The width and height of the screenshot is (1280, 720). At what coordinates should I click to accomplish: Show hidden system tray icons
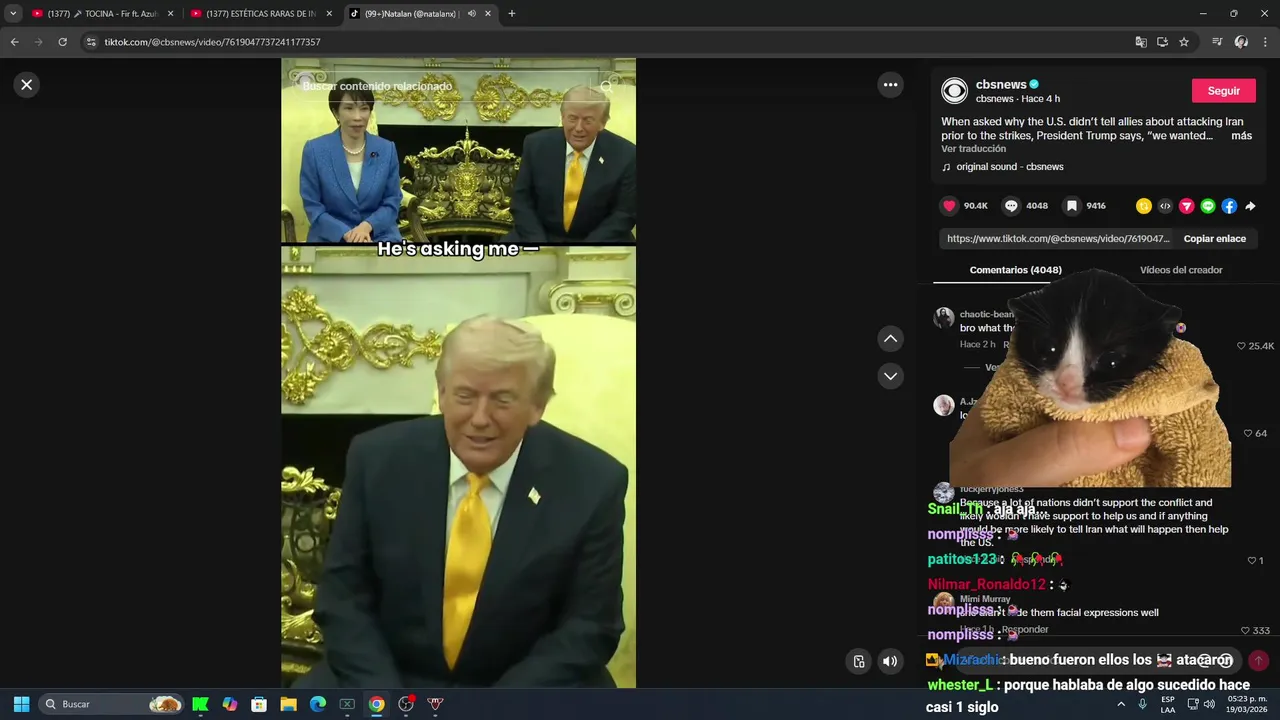tap(1121, 704)
